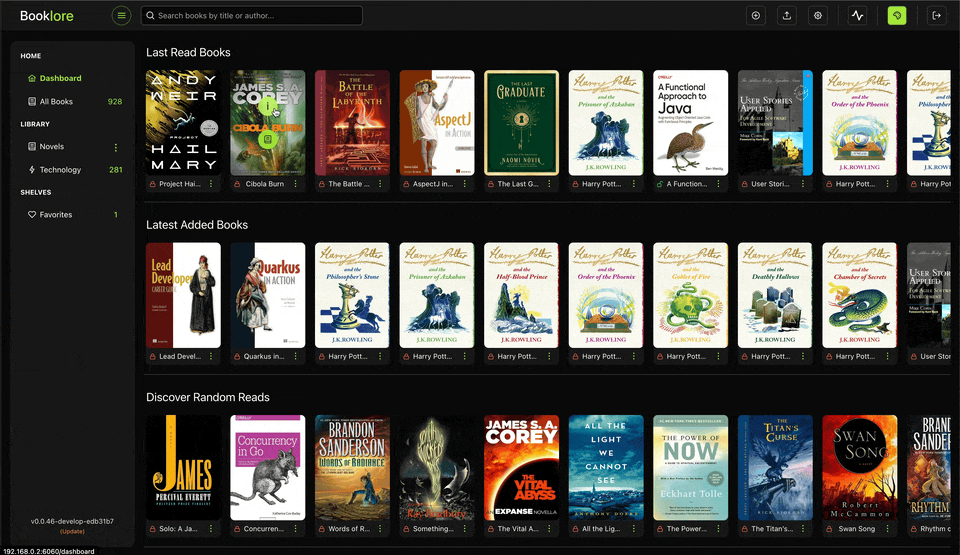Open Words of Radiance three-dot menu
Image resolution: width=960 pixels, height=555 pixels.
[x=380, y=529]
